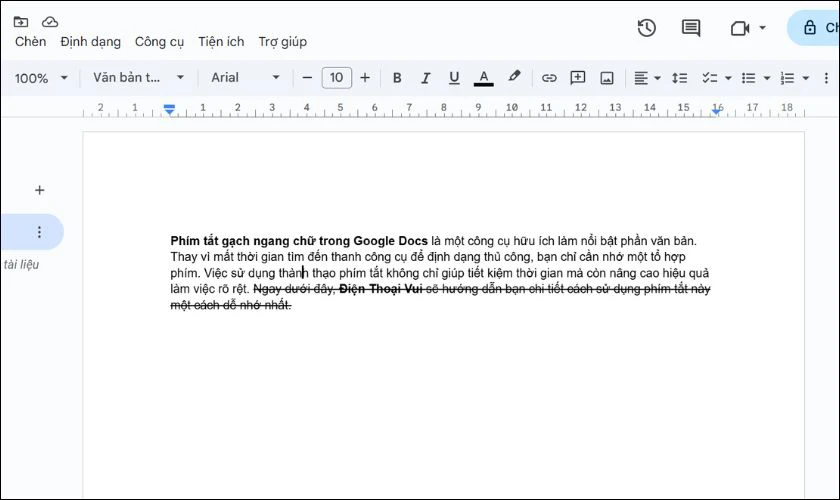840x500 pixels.
Task: Click the move-to-folder icon
Action: pos(21,22)
